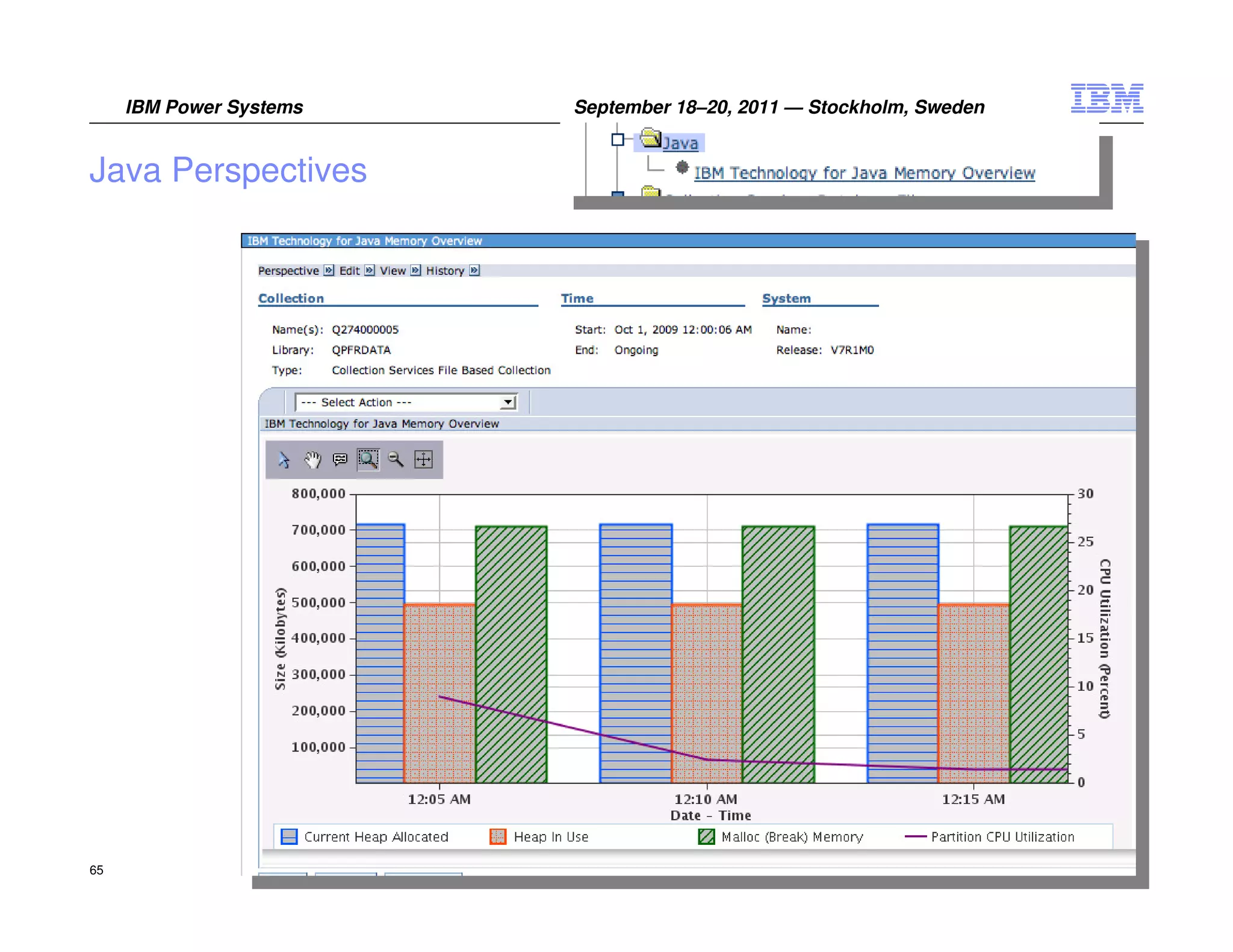
Task: Activate the pan hand tool
Action: [312, 460]
